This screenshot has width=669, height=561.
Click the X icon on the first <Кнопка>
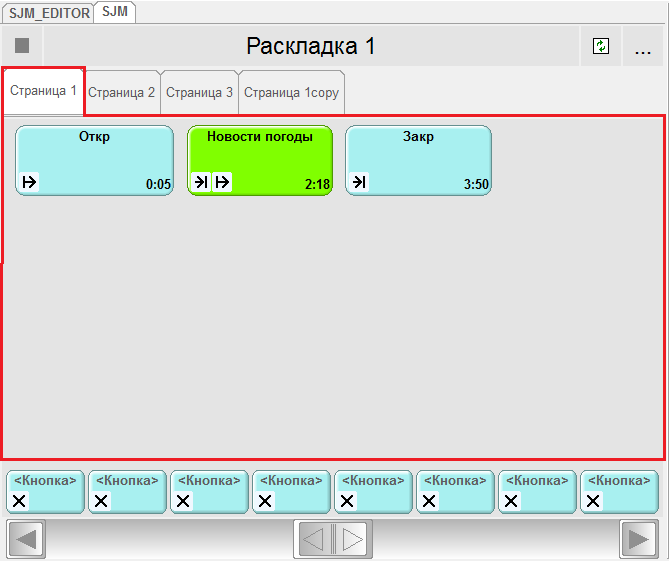click(19, 501)
